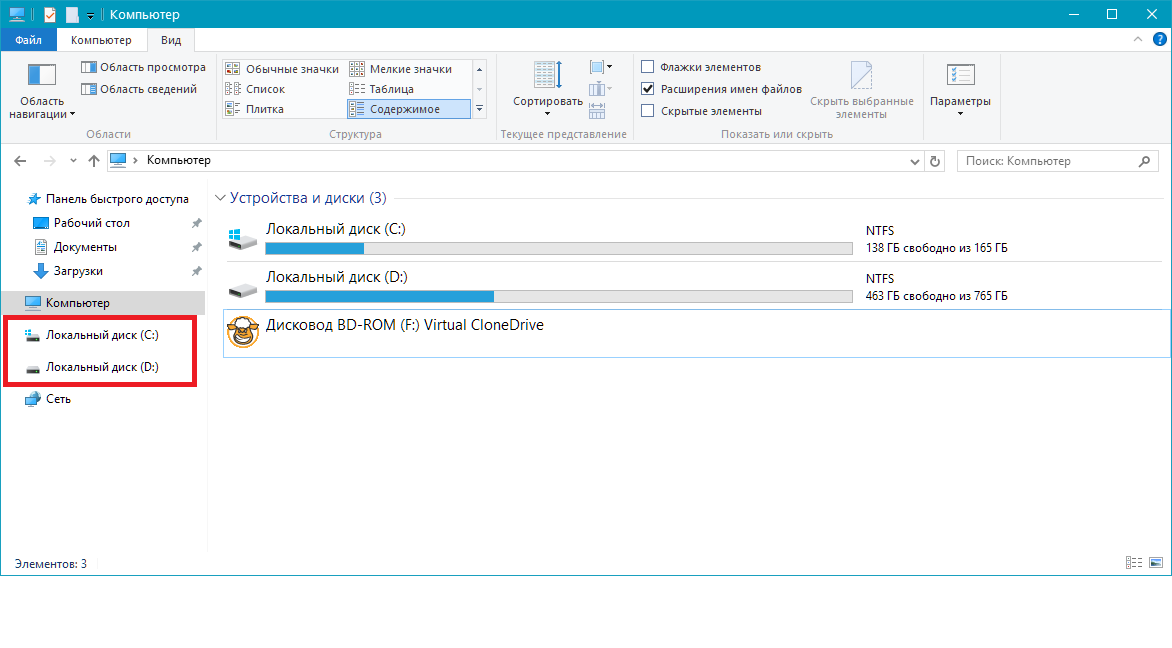Click the Сортировать sort icon

(547, 76)
